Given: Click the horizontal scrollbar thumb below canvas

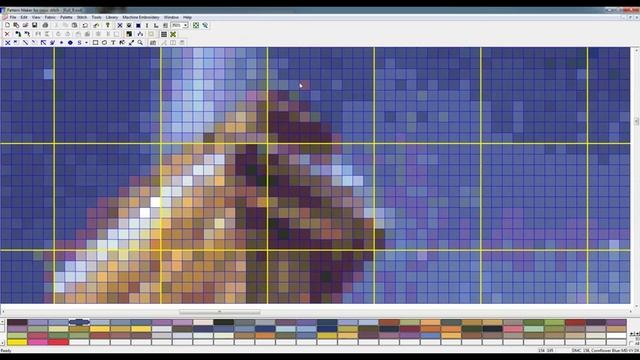Looking at the screenshot, I should [220, 312].
